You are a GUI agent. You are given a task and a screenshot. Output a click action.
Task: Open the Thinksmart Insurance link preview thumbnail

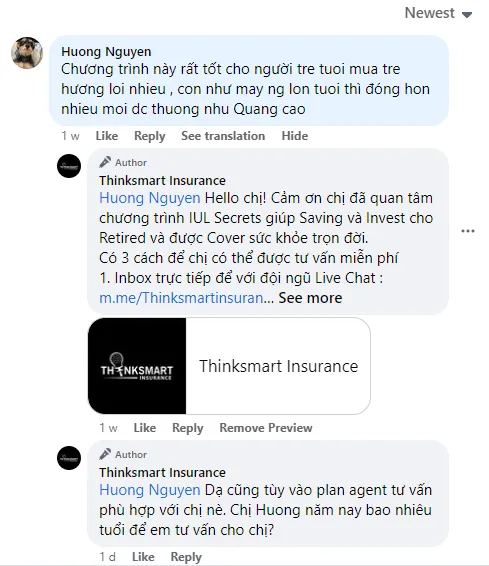[137, 366]
